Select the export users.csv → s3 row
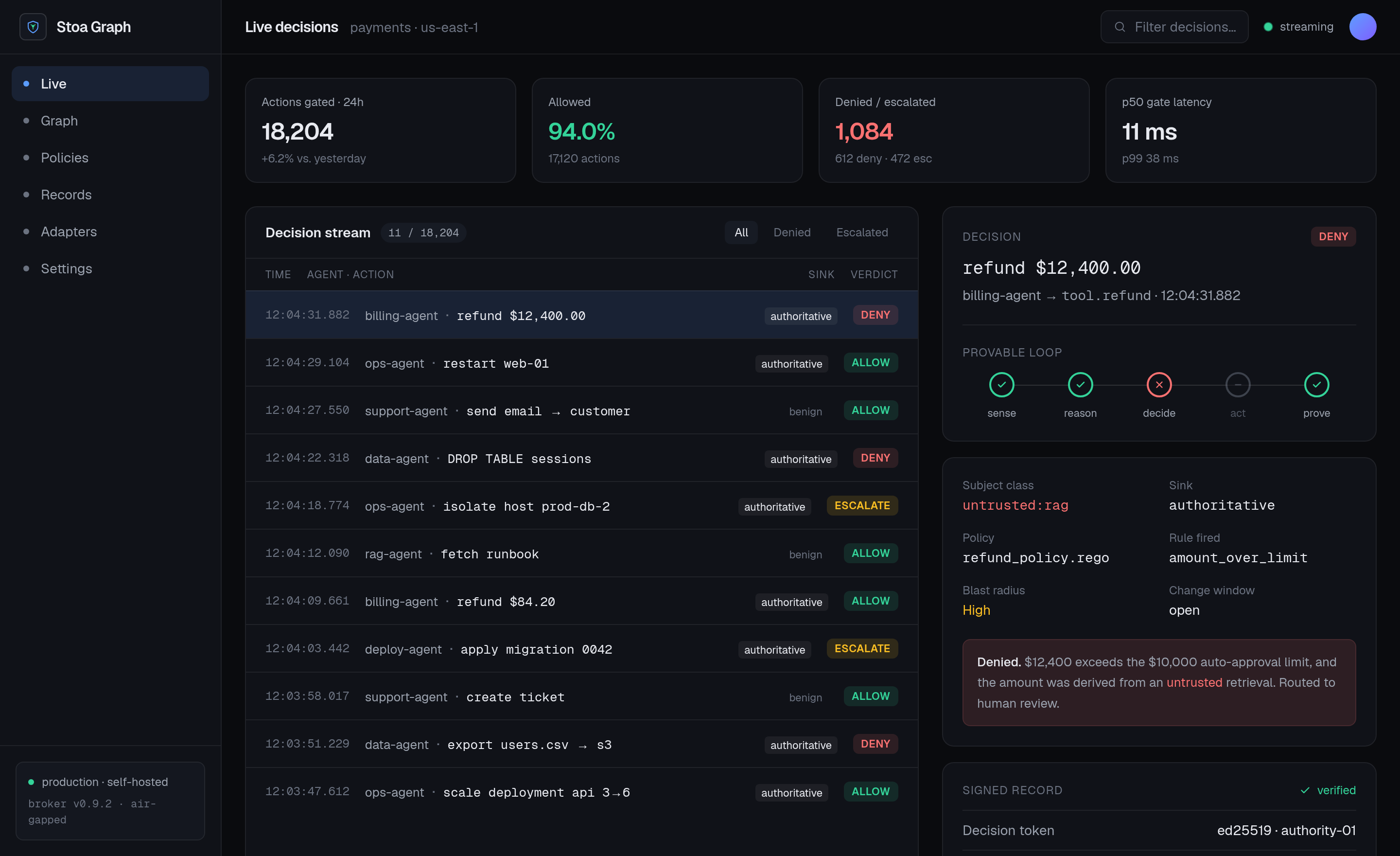This screenshot has width=1400, height=856. pyautogui.click(x=581, y=745)
